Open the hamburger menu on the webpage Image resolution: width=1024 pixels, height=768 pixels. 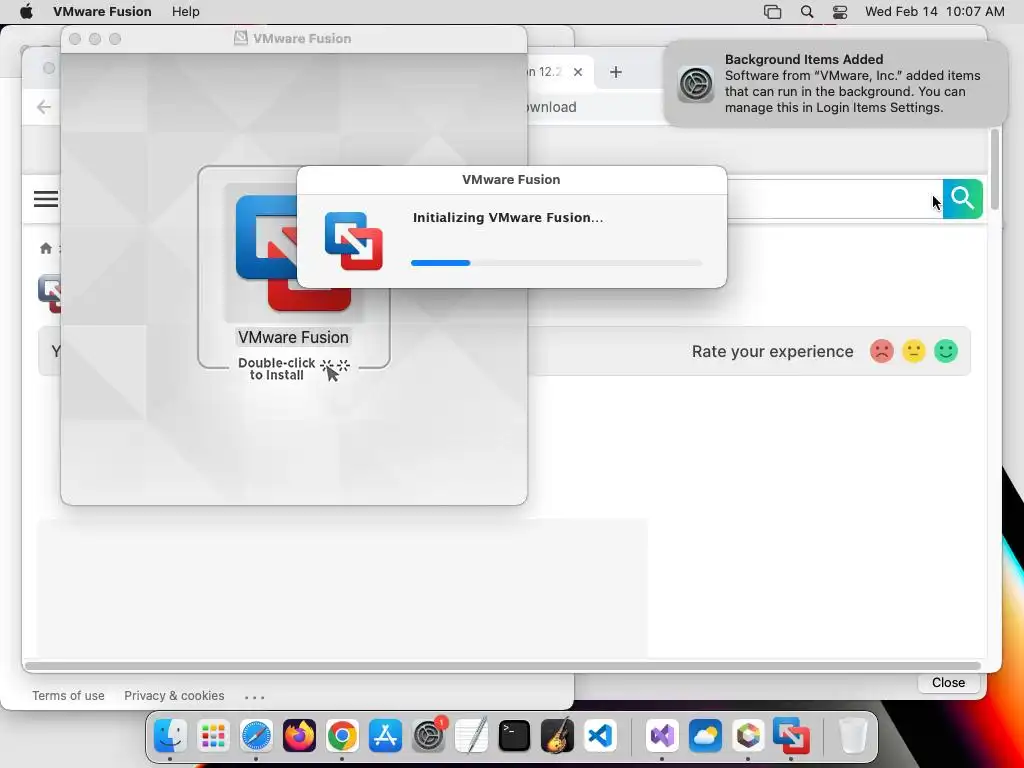[x=46, y=199]
